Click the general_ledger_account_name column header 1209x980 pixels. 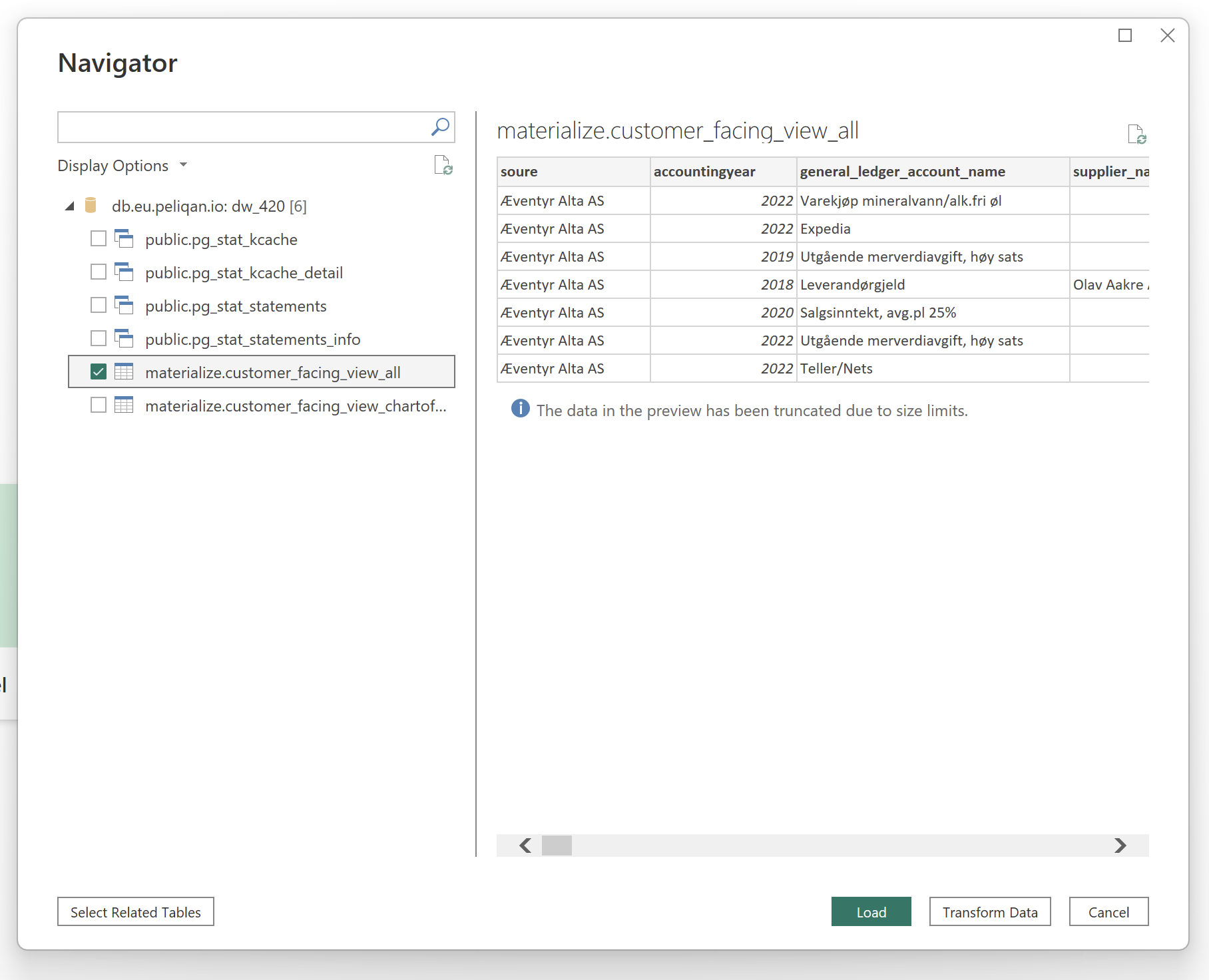point(933,172)
